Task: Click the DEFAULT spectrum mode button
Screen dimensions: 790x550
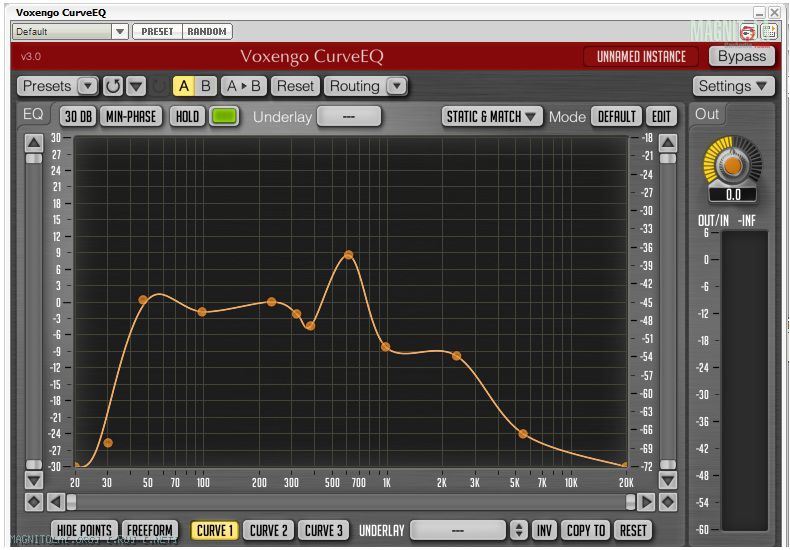Action: (616, 117)
